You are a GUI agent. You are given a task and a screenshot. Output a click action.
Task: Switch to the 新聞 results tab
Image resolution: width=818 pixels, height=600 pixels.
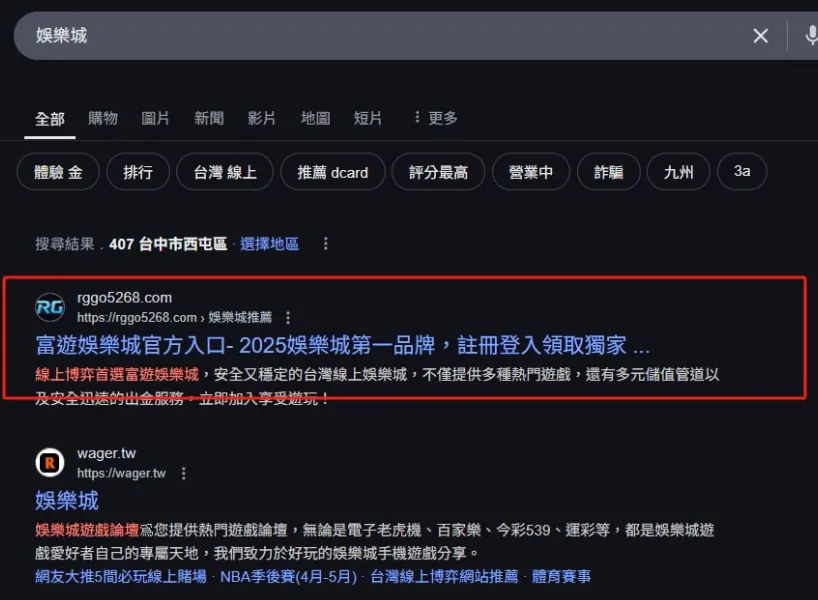click(x=208, y=117)
